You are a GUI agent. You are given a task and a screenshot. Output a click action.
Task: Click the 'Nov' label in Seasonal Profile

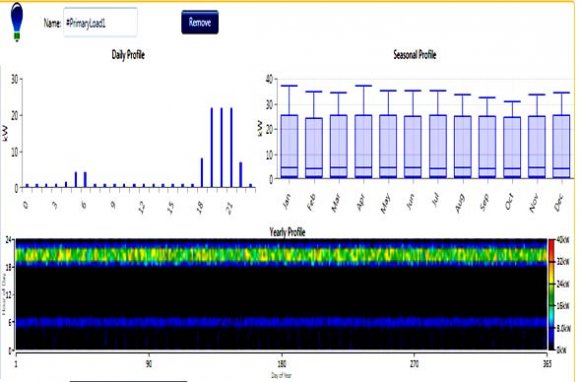(534, 203)
